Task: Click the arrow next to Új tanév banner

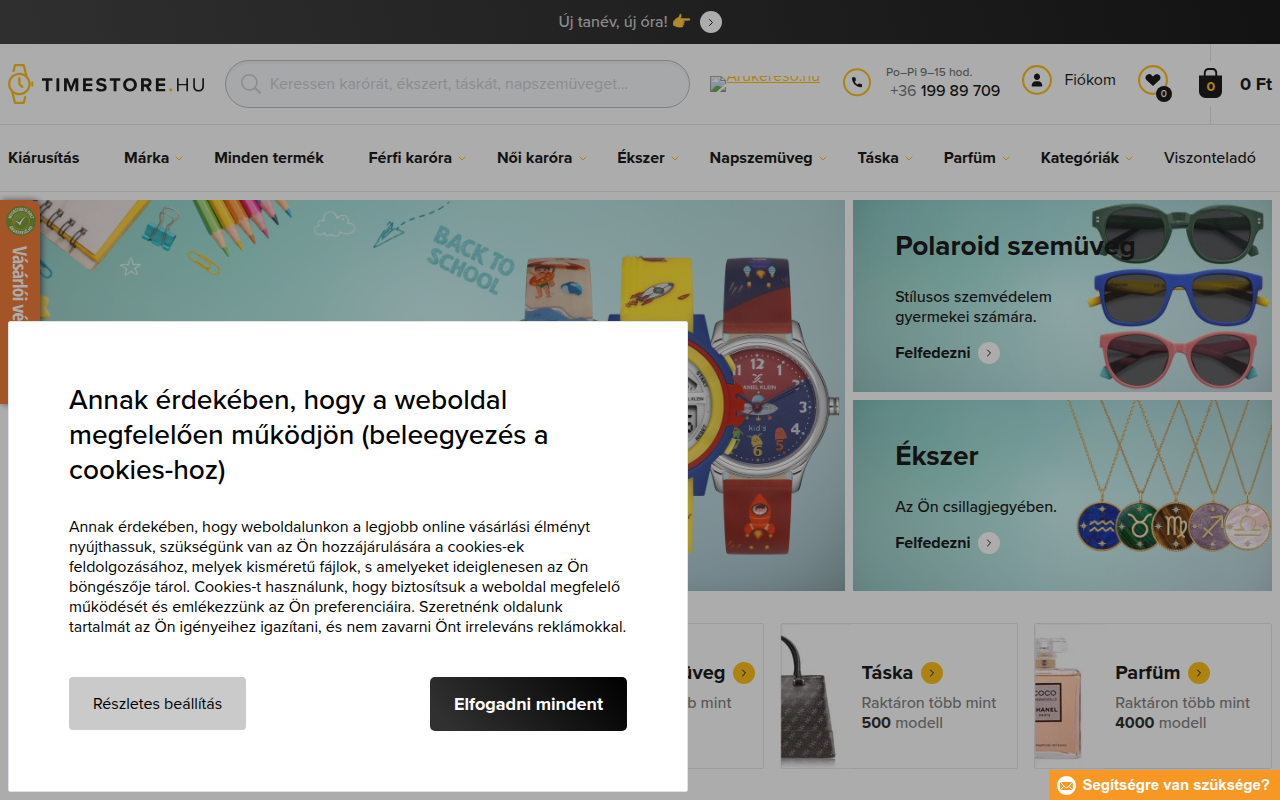Action: 711,22
